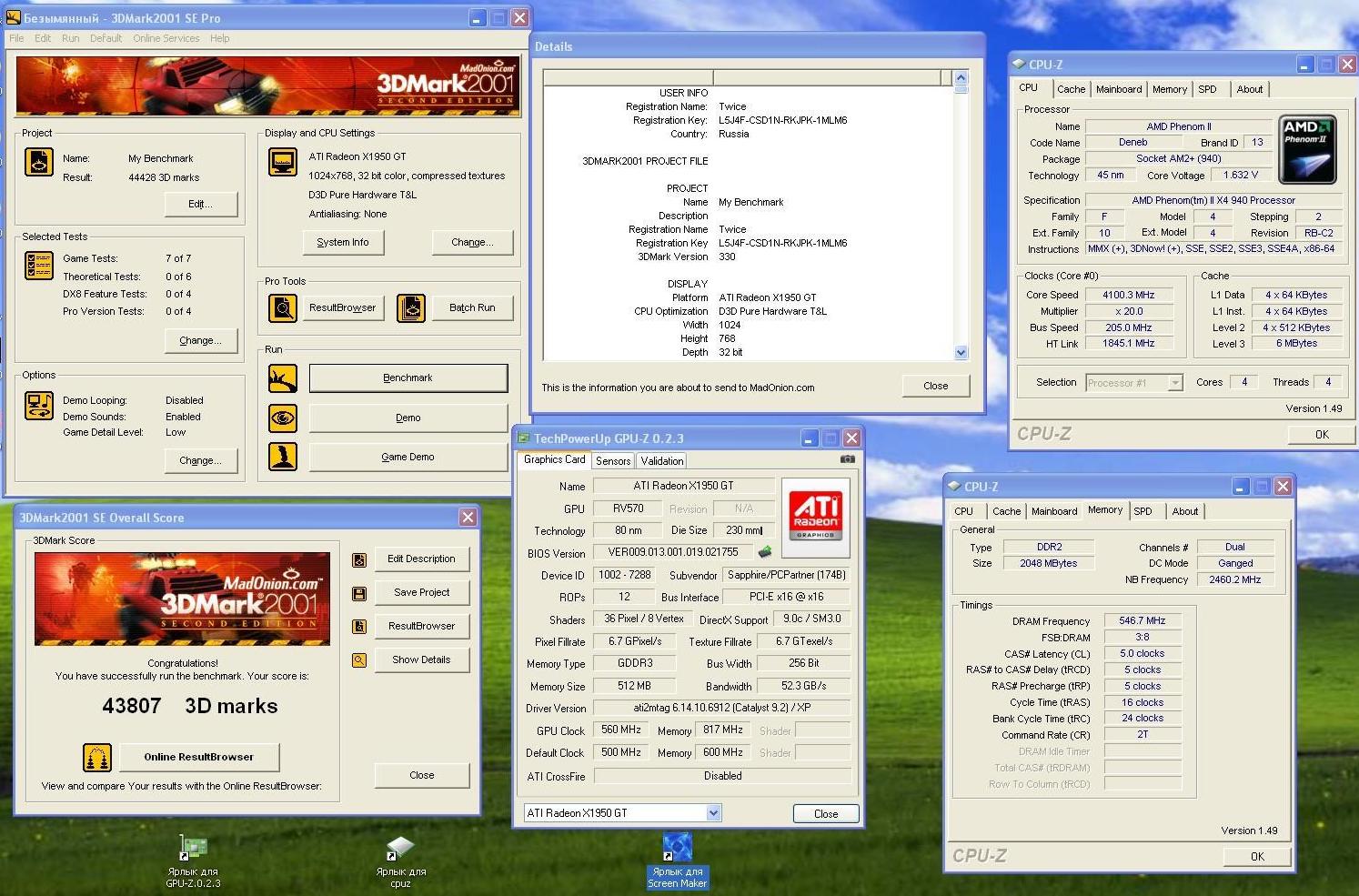Switch to the Validation tab in GPU-Z
1359x896 pixels.
pyautogui.click(x=661, y=461)
